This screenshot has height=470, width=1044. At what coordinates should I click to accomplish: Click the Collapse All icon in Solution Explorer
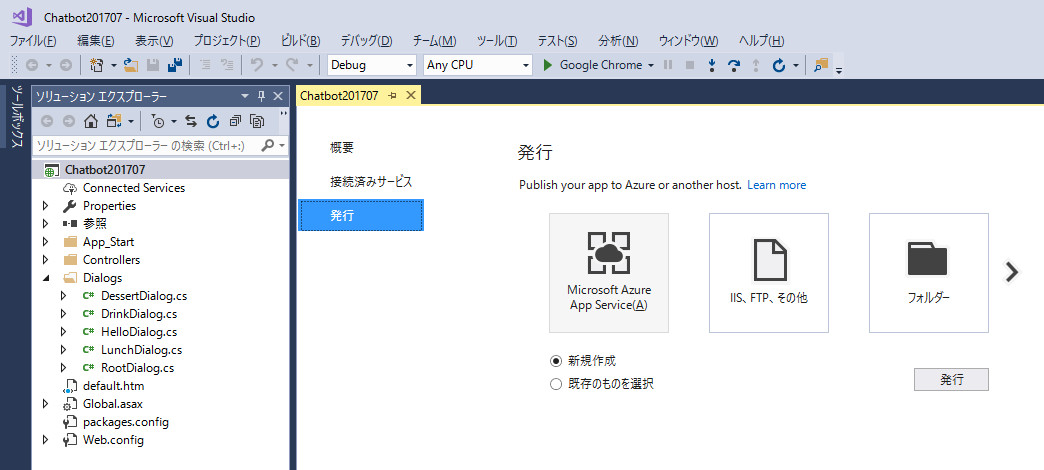[x=234, y=121]
